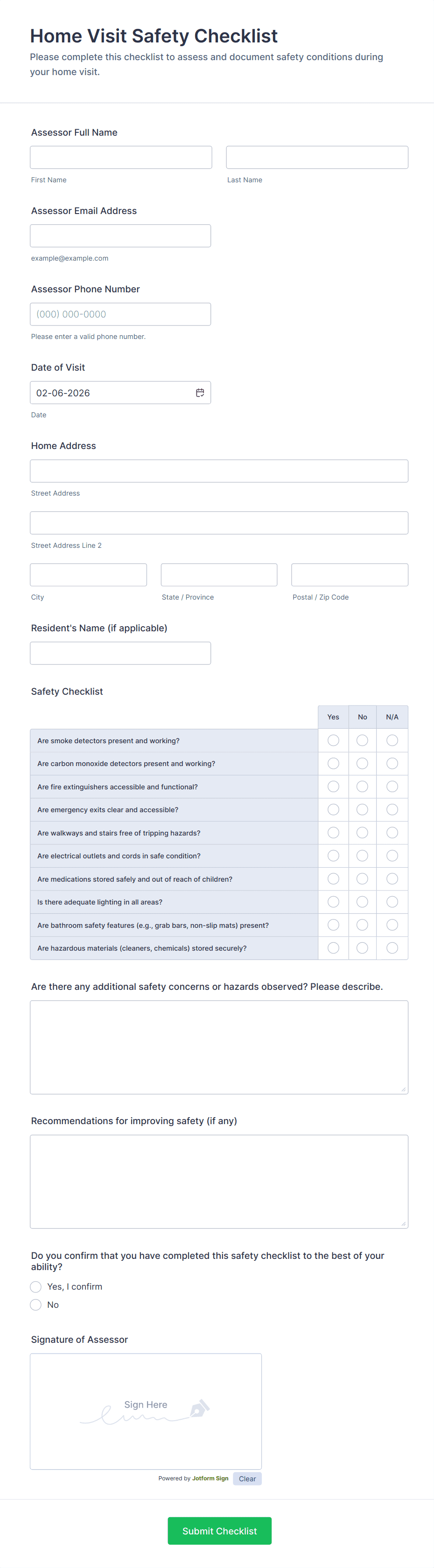Focus the Last Name input field
This screenshot has width=434, height=1568.
pos(317,157)
